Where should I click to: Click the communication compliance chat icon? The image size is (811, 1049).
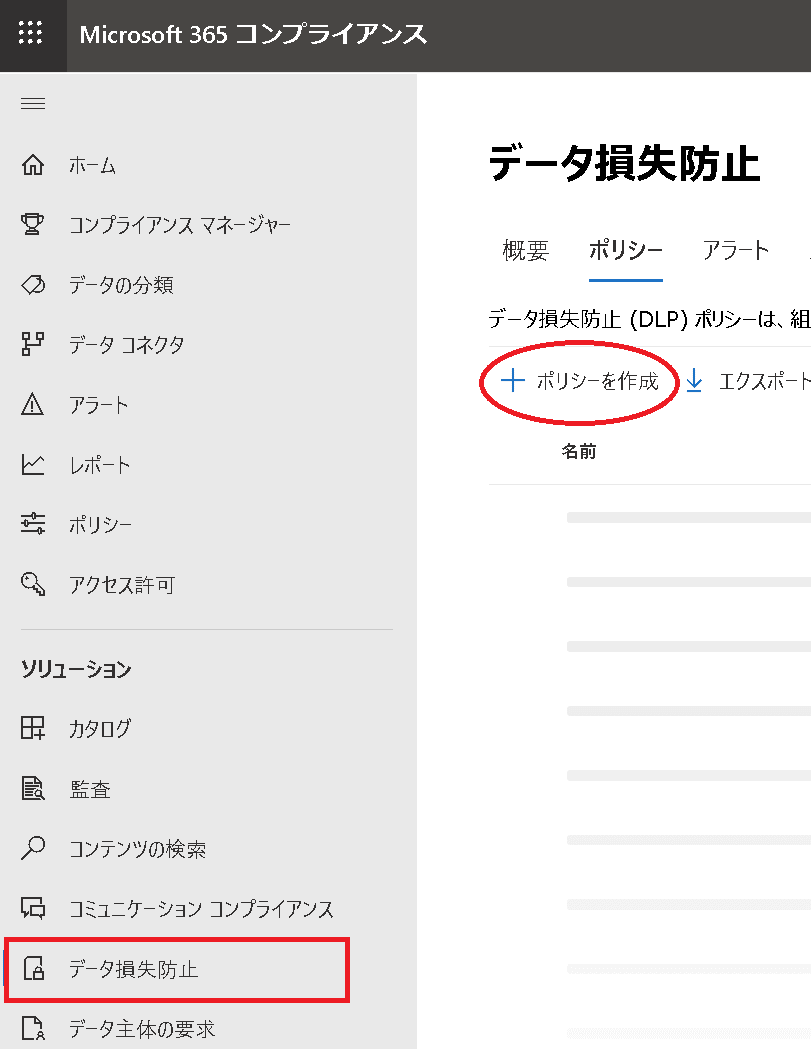(x=33, y=908)
